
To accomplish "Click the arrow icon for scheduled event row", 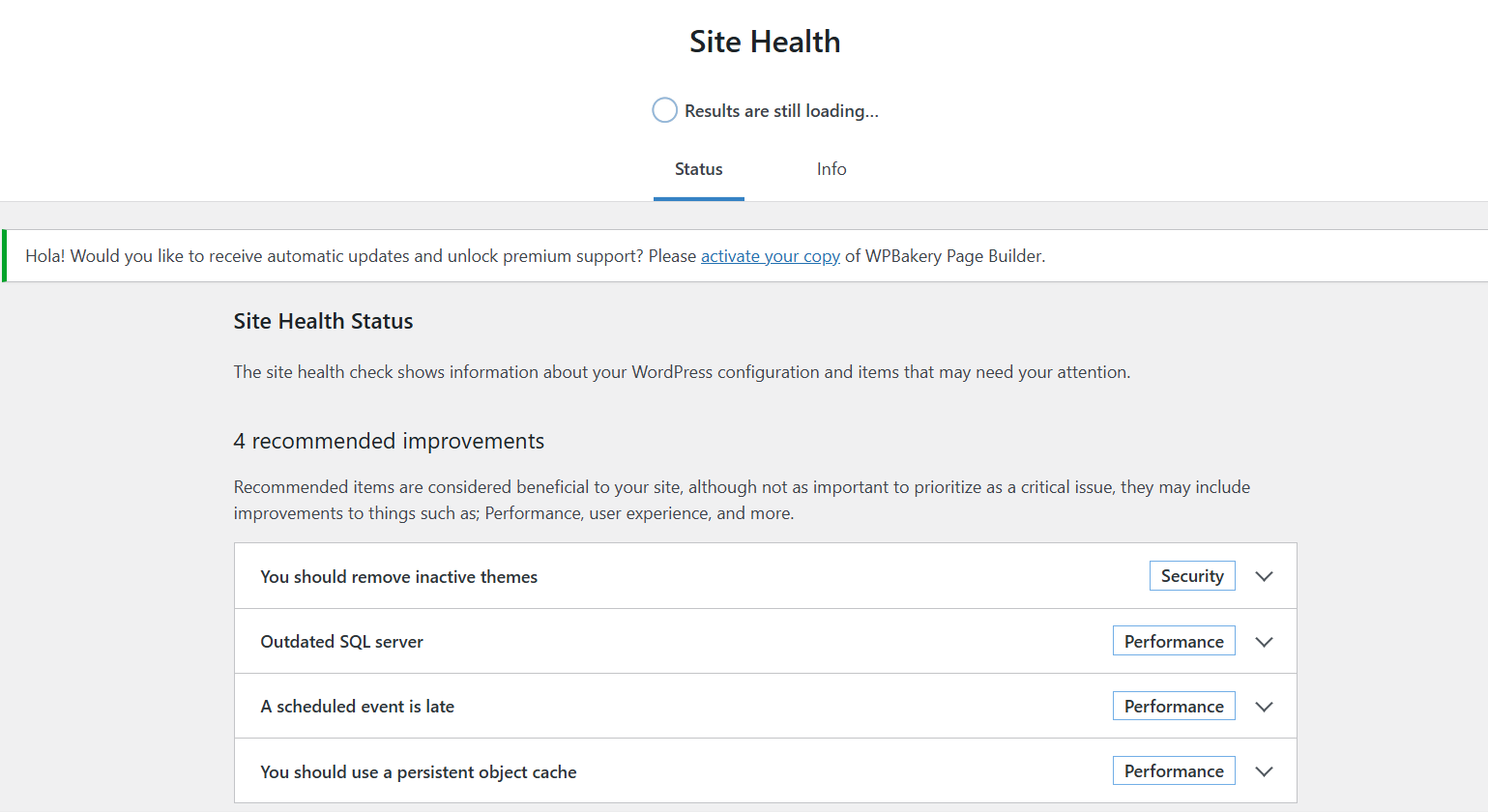I will 1264,707.
